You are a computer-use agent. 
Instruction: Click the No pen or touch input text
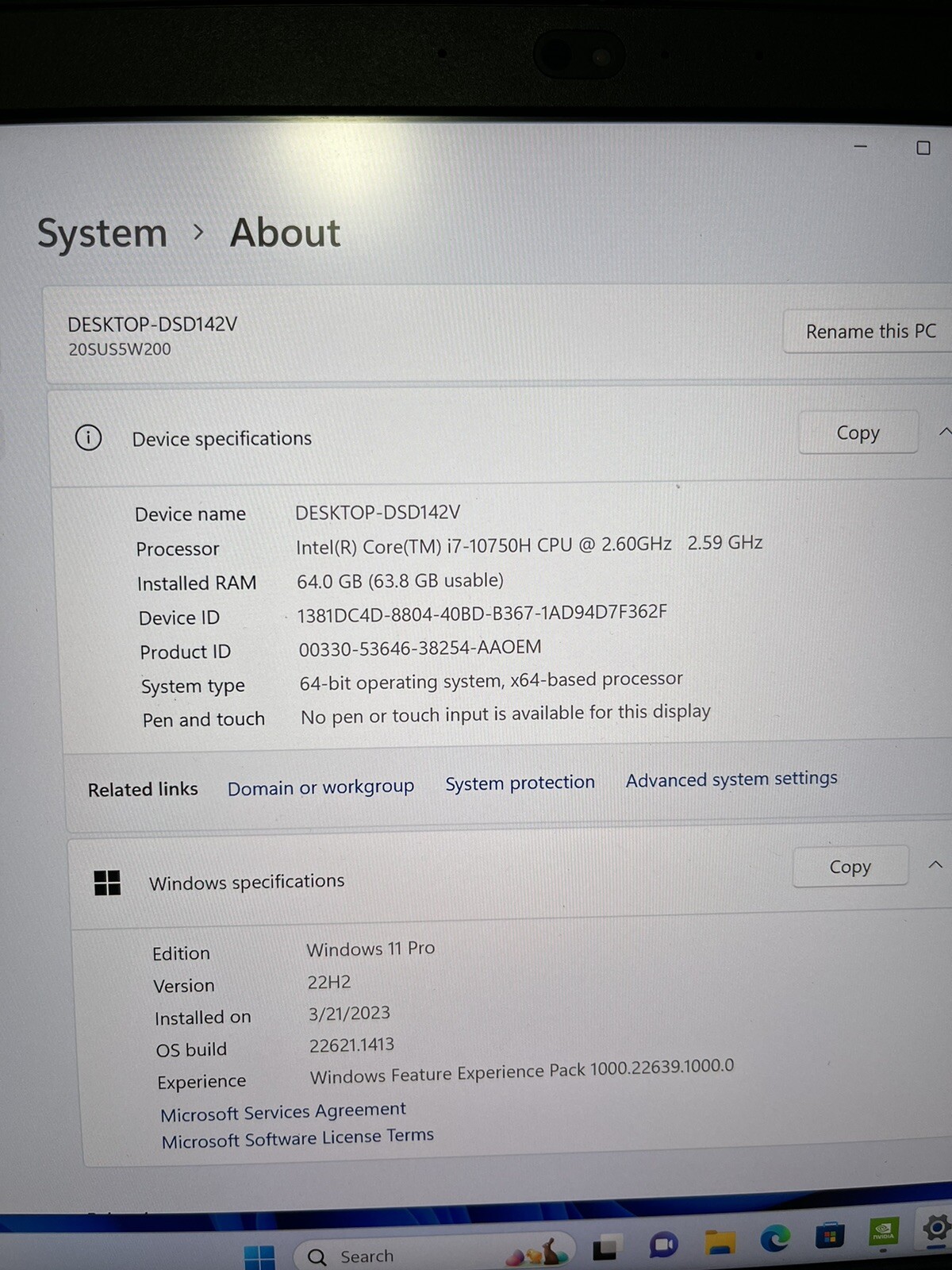tap(505, 714)
